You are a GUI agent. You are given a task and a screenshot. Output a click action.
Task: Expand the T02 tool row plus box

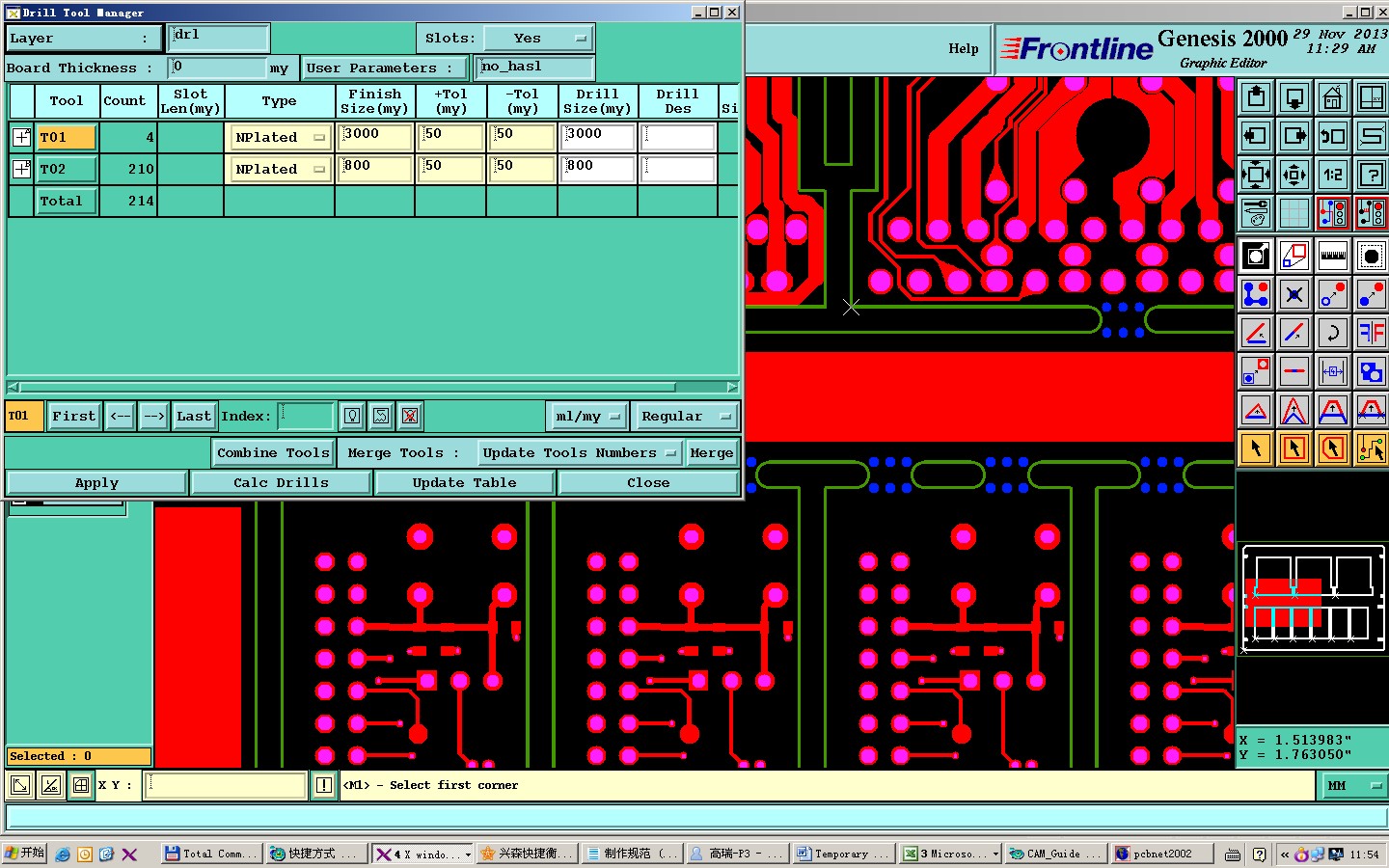[21, 169]
